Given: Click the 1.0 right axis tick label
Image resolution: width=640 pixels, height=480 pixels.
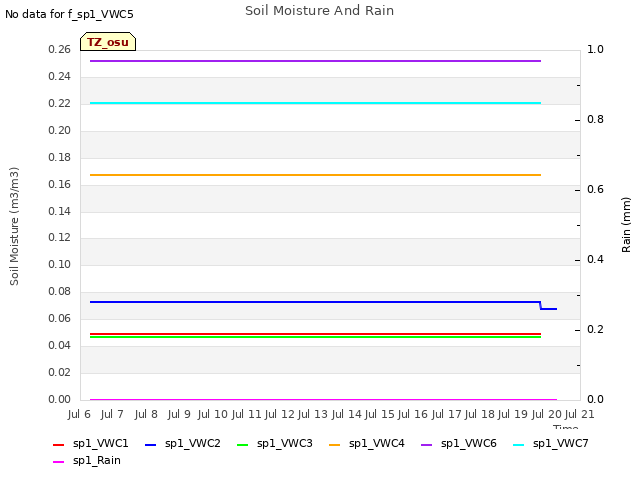Looking at the screenshot, I should 596,49.
